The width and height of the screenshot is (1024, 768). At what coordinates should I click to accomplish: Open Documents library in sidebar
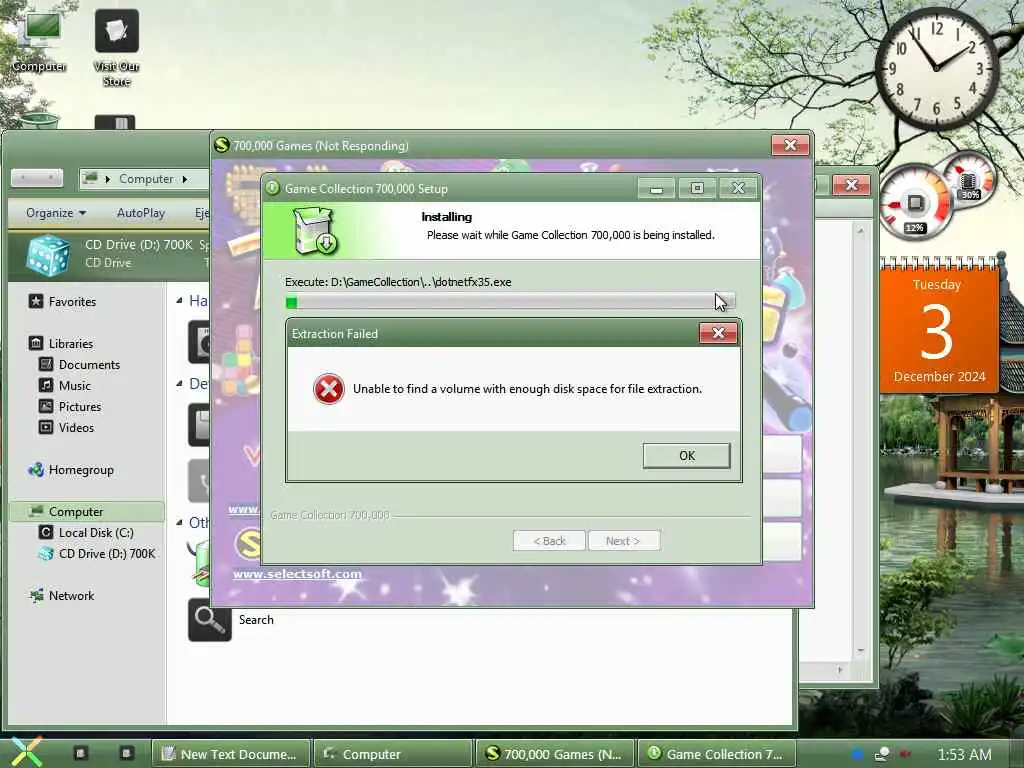pyautogui.click(x=89, y=364)
